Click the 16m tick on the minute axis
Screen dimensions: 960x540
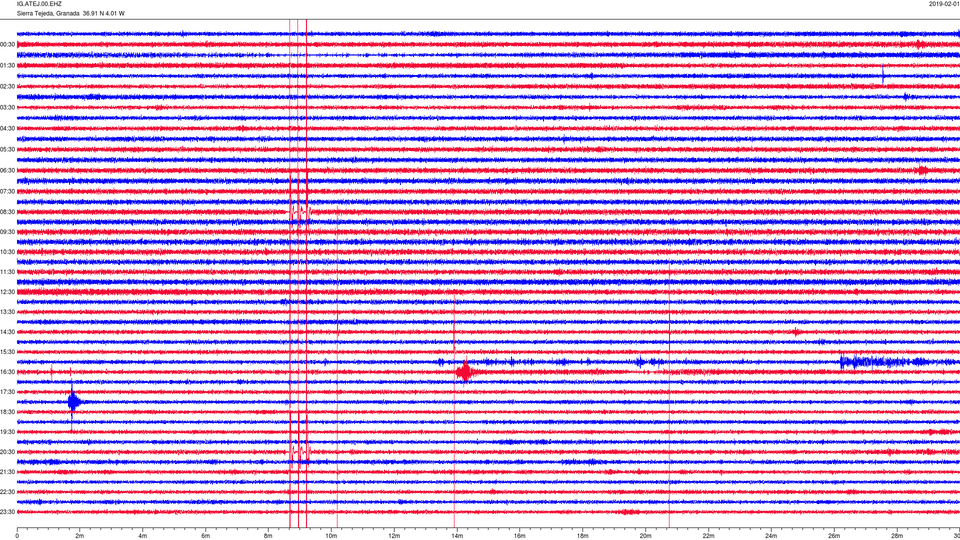[520, 536]
